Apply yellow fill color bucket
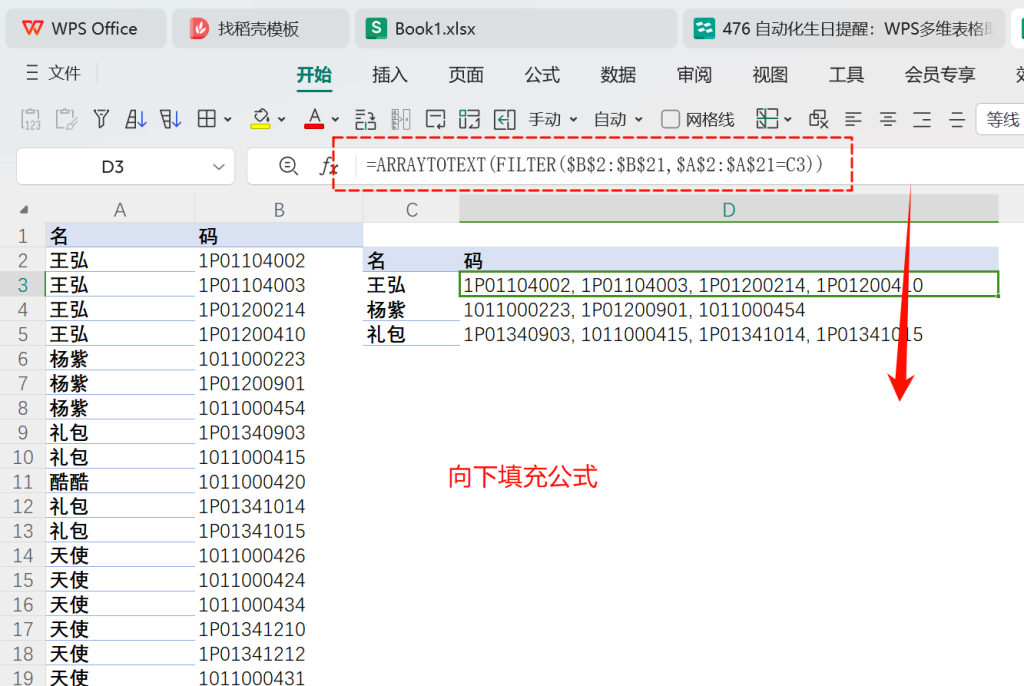The width and height of the screenshot is (1024, 686). coord(261,120)
